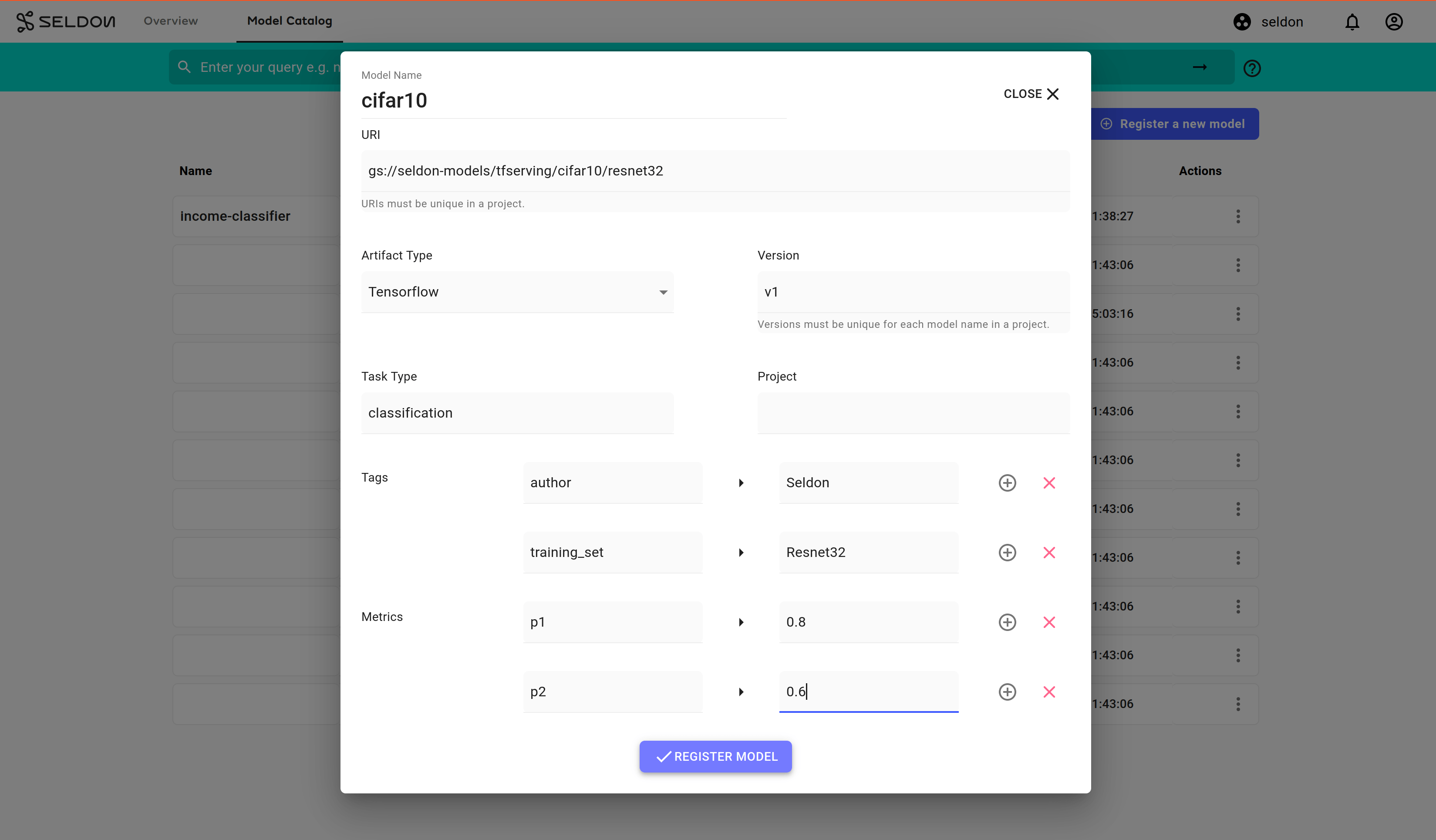The width and height of the screenshot is (1436, 840).
Task: Remove the training_set tag
Action: point(1050,552)
